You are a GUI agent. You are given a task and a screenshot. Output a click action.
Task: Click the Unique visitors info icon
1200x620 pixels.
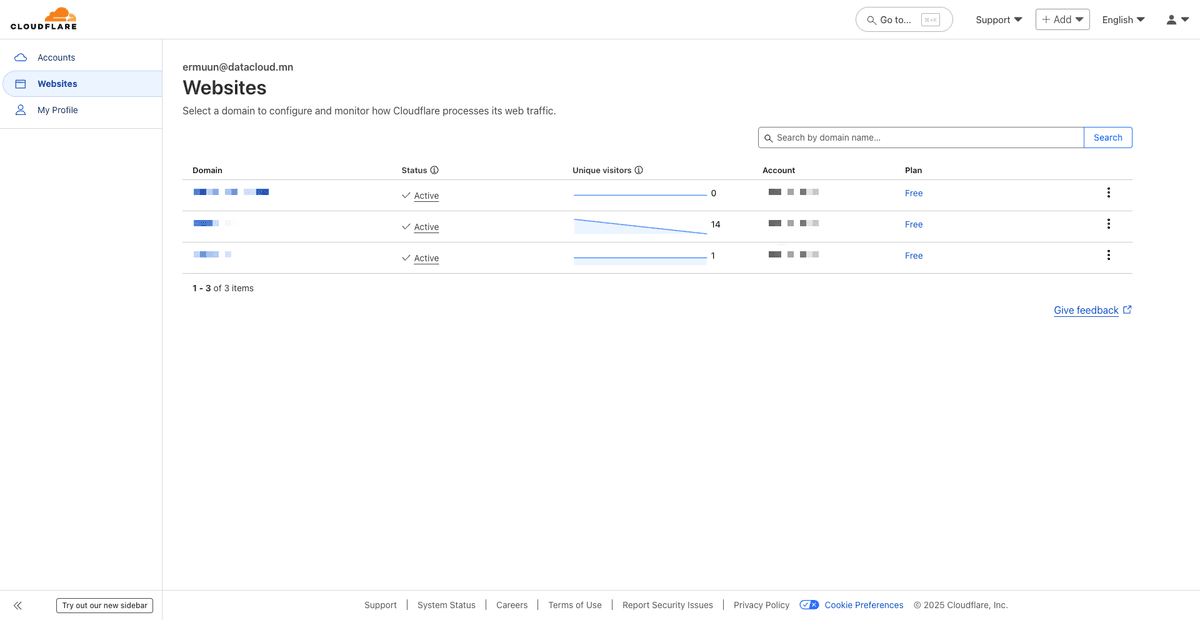point(639,170)
